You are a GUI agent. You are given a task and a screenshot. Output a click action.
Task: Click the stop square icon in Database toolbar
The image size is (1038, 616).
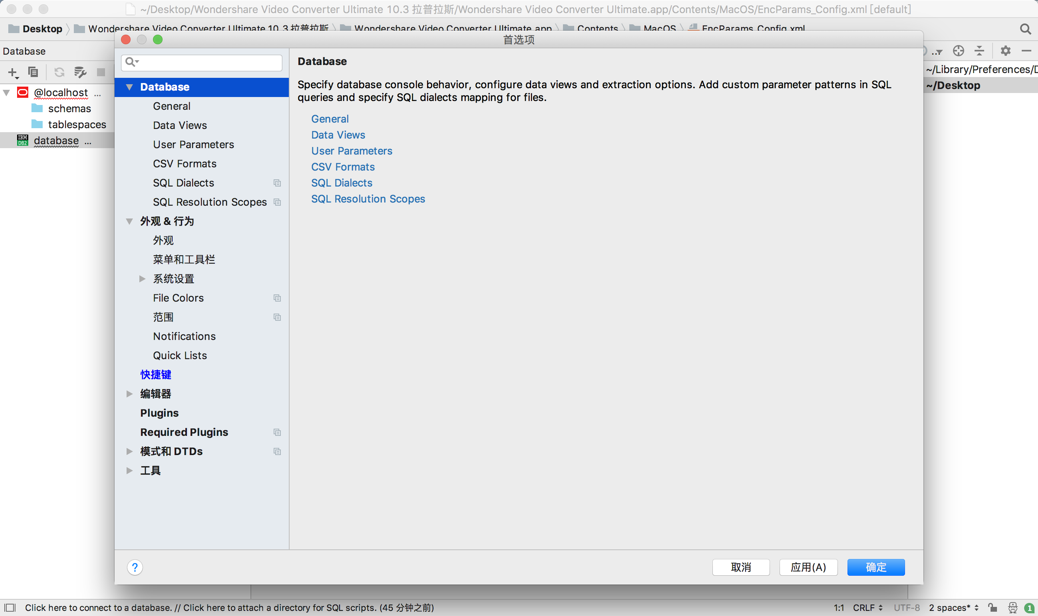101,72
